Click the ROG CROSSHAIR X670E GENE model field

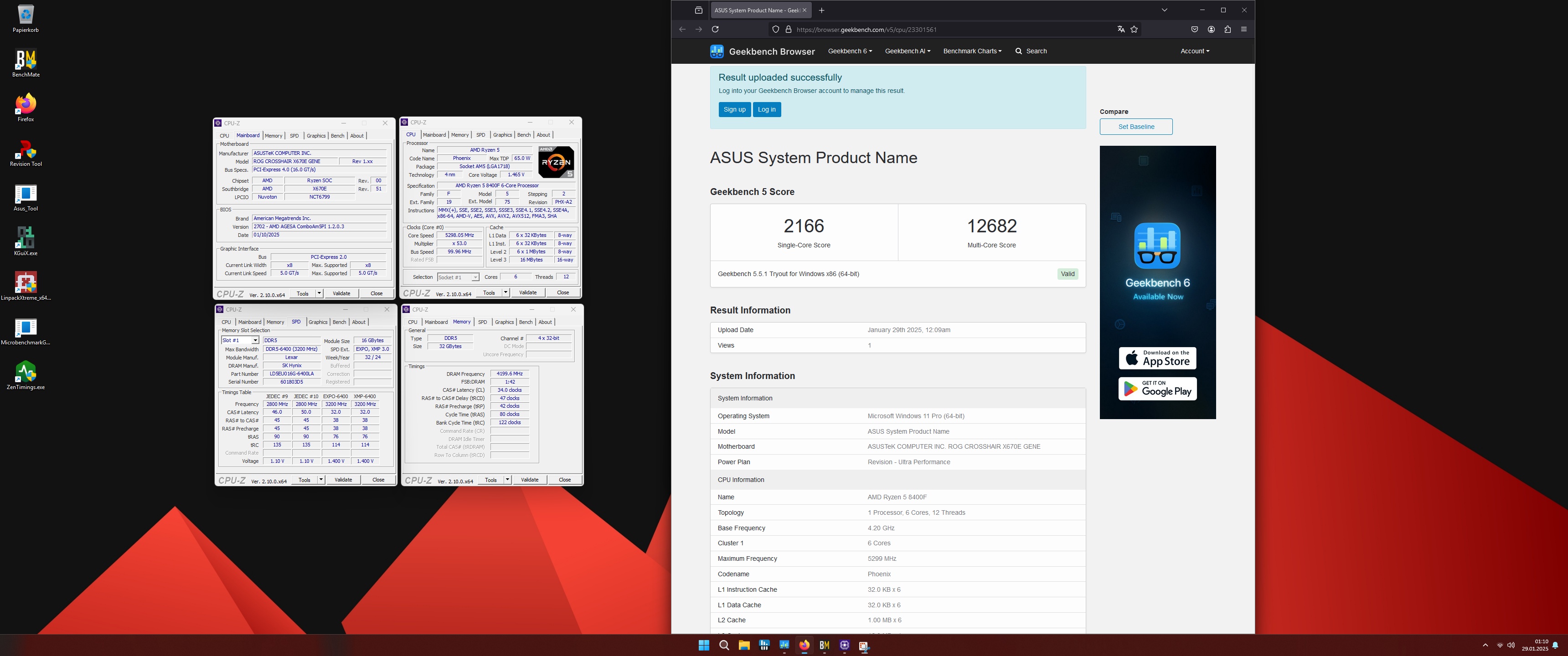pyautogui.click(x=295, y=161)
